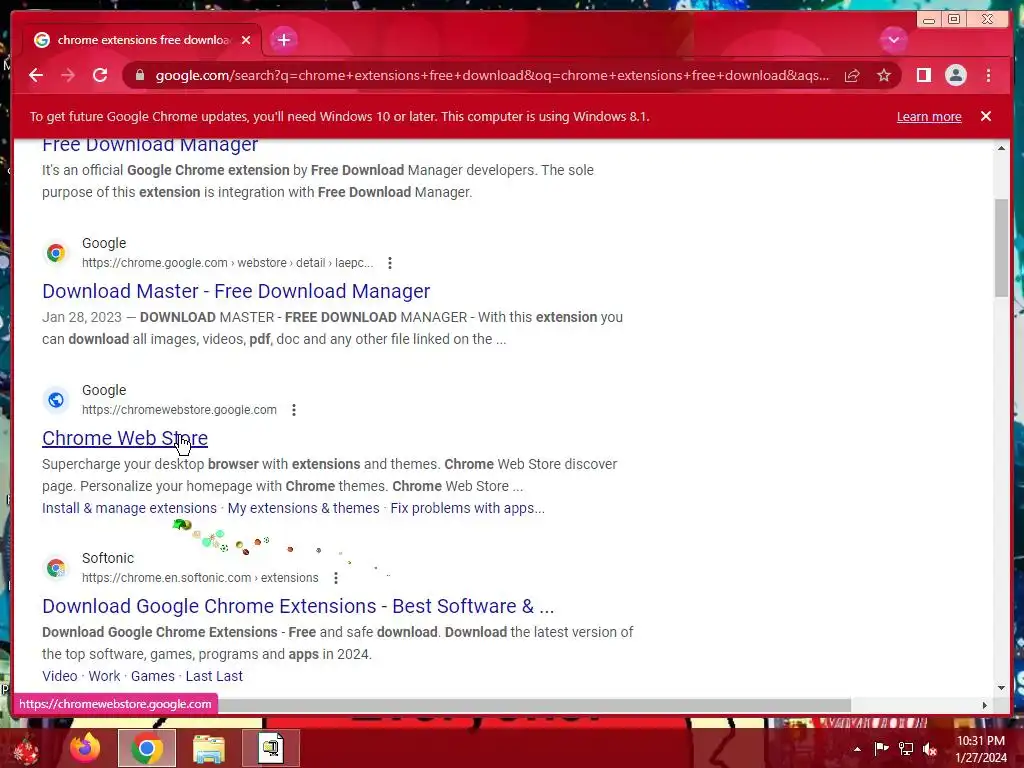Click the Start button ornament
This screenshot has height=768, width=1024.
25,750
